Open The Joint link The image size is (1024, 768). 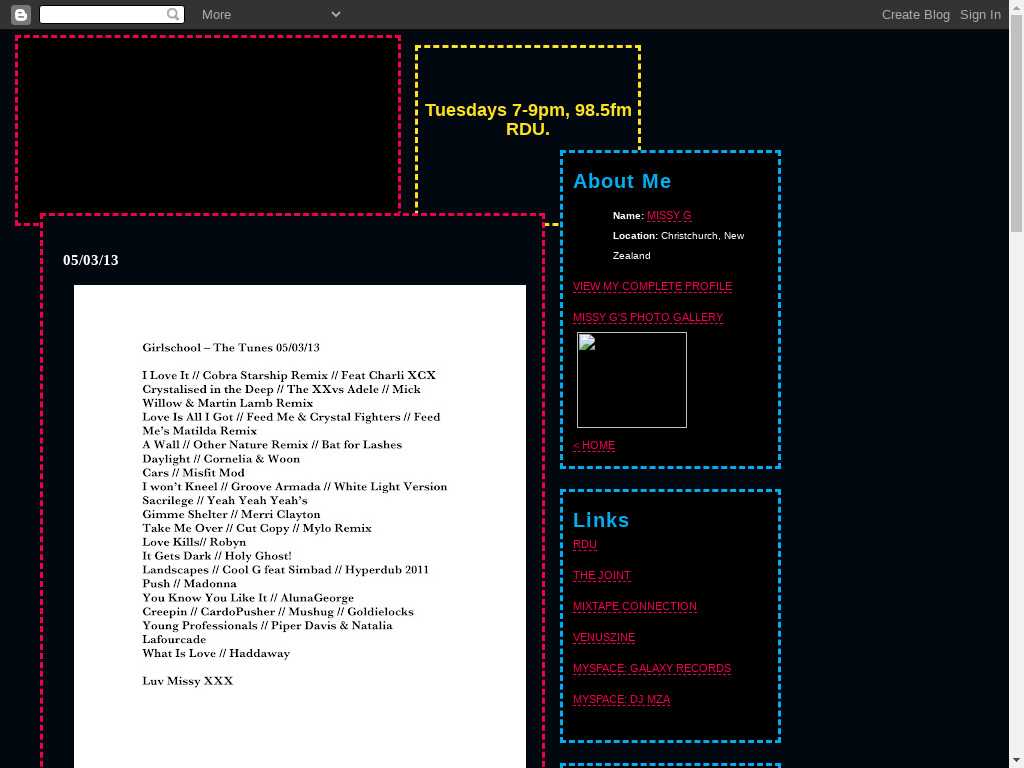coord(602,576)
